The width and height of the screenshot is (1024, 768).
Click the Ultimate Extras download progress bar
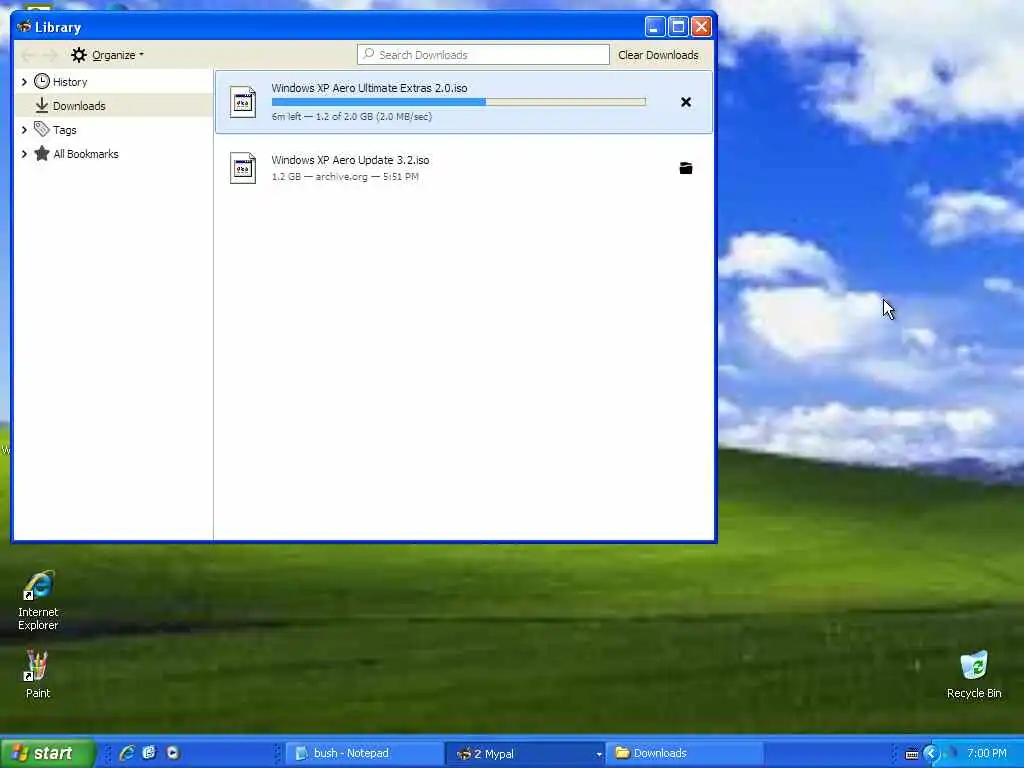tap(458, 102)
